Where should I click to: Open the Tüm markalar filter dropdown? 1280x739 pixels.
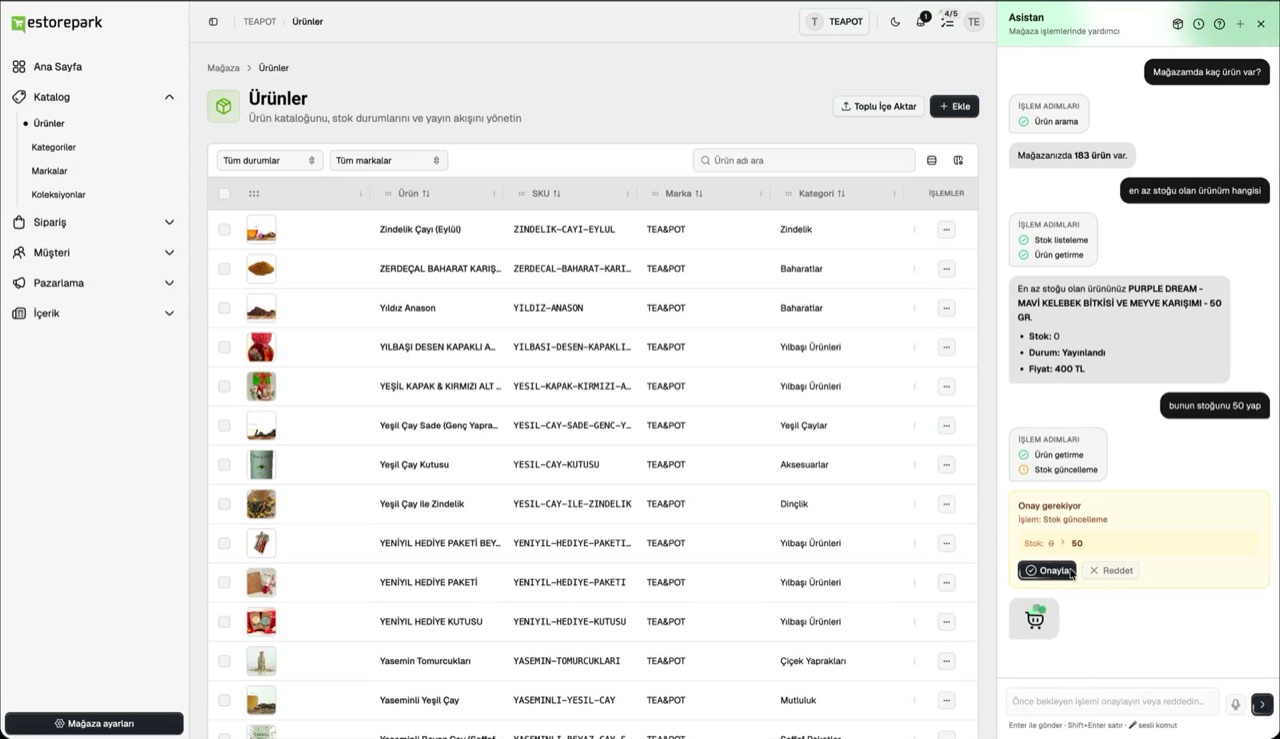(388, 160)
